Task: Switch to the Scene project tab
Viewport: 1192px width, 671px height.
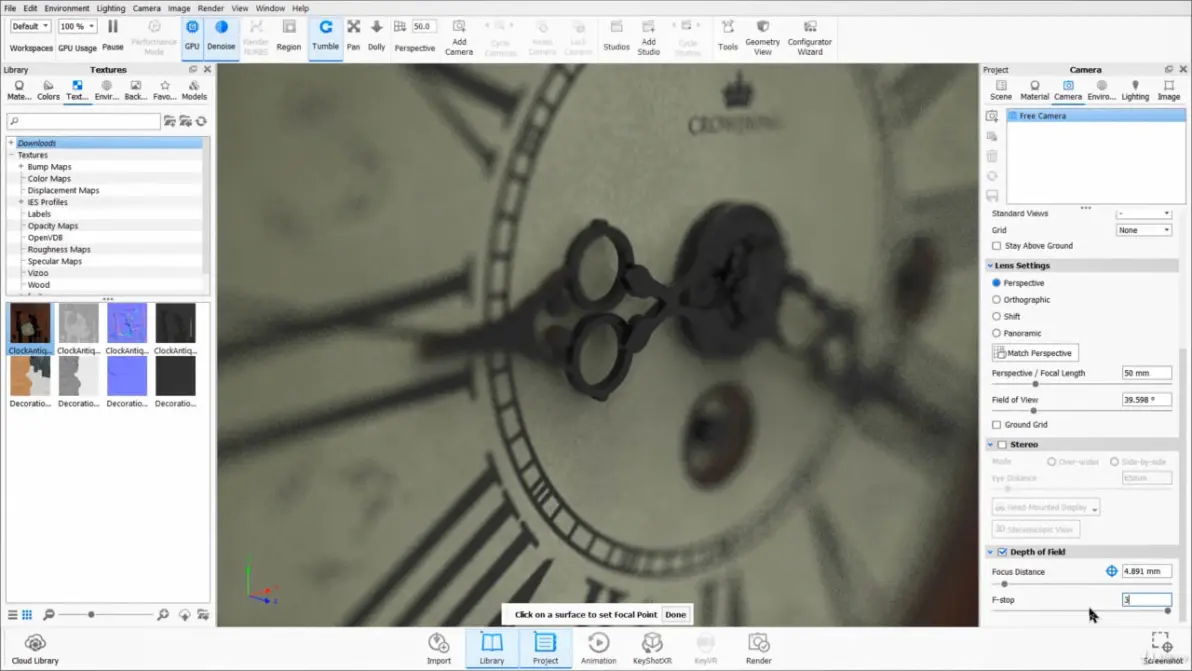Action: tap(1000, 90)
